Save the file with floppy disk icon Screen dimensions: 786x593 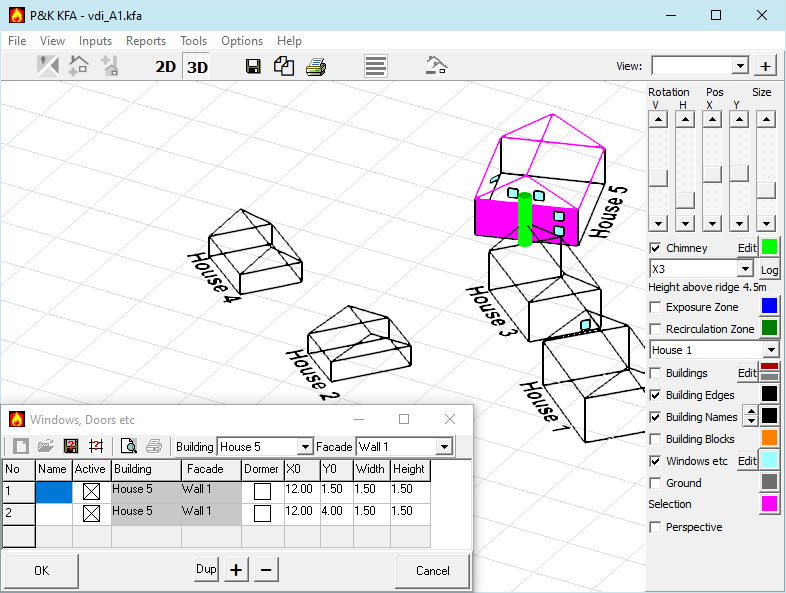coord(253,66)
